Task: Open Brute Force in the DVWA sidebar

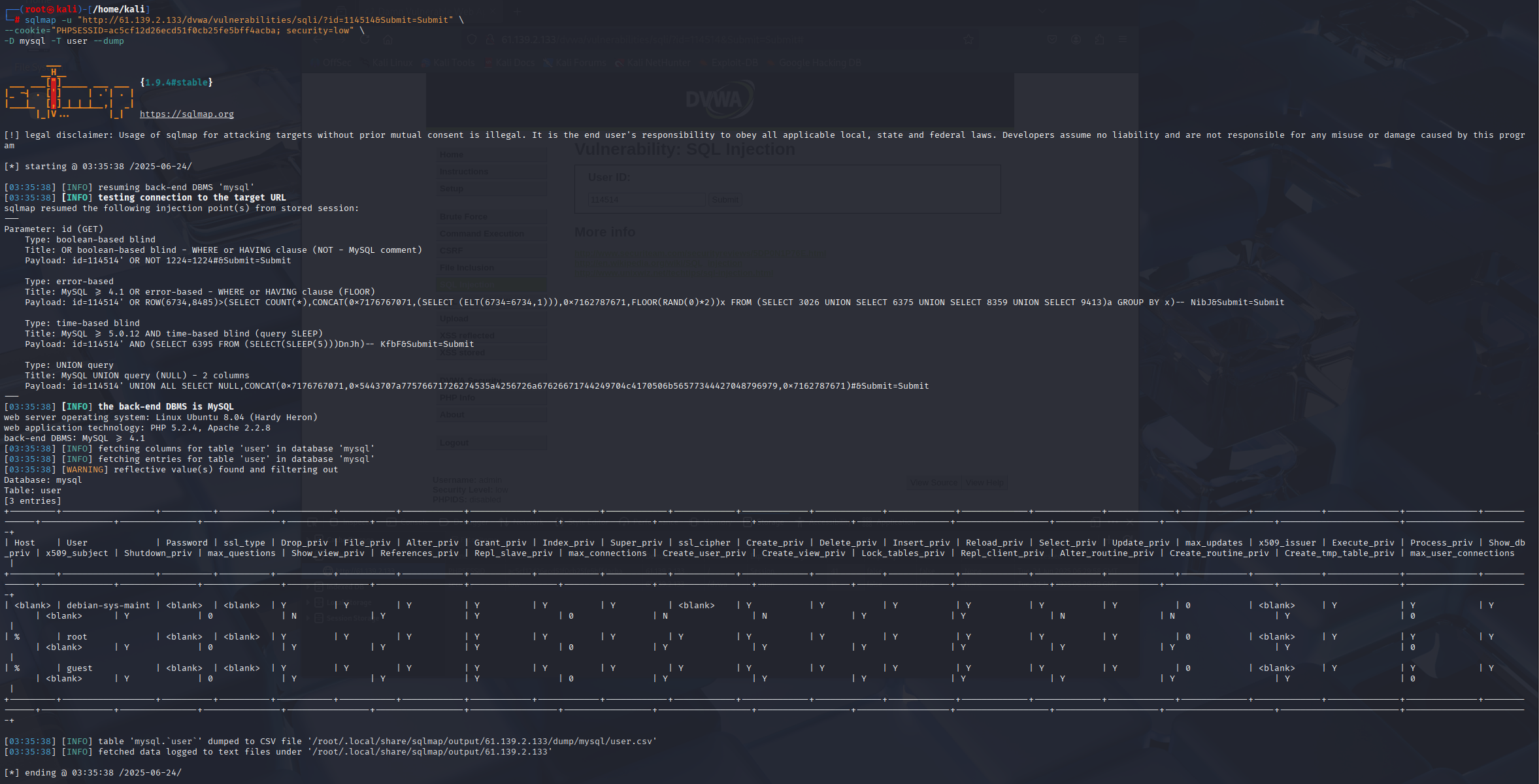Action: 491,217
